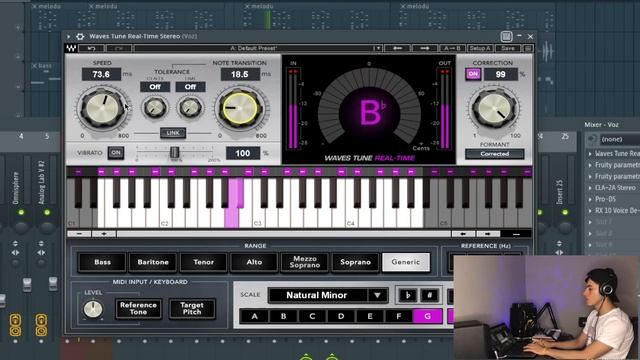Screen dimensions: 640x360
Task: Adjust the Note Transition knob
Action: tap(240, 109)
